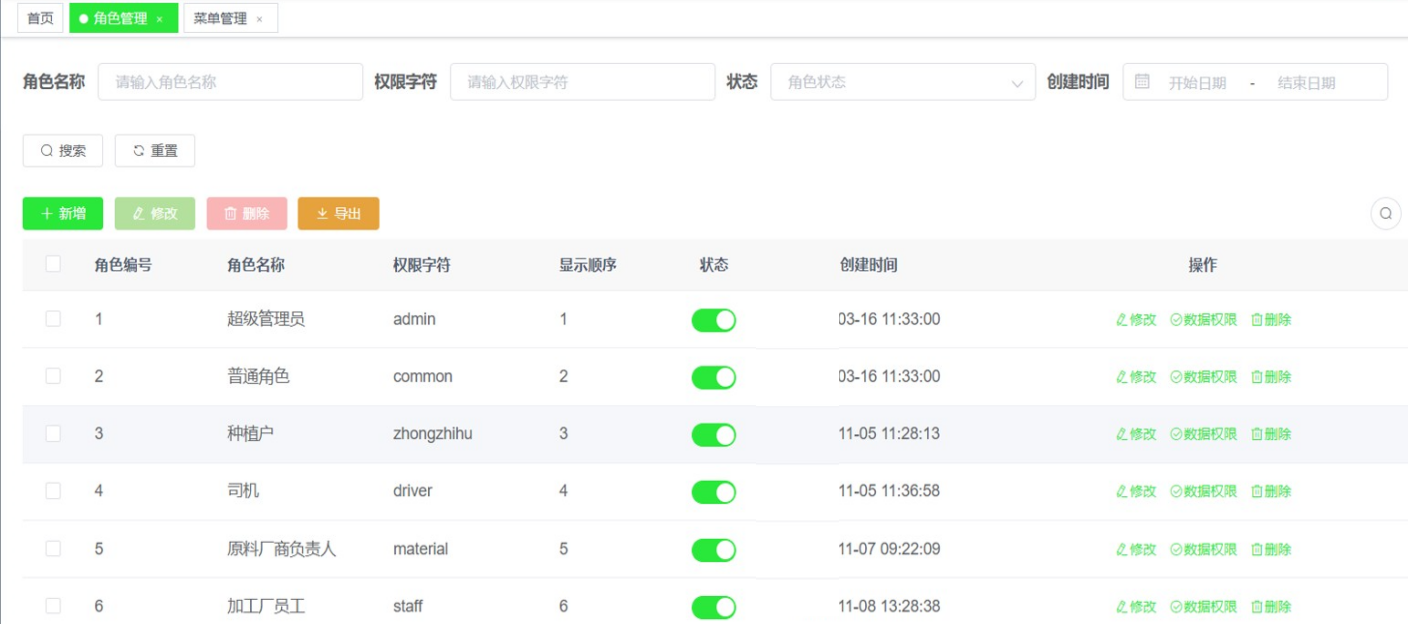Click 删除 in the staff row
This screenshot has width=1408, height=624.
[x=1271, y=607]
